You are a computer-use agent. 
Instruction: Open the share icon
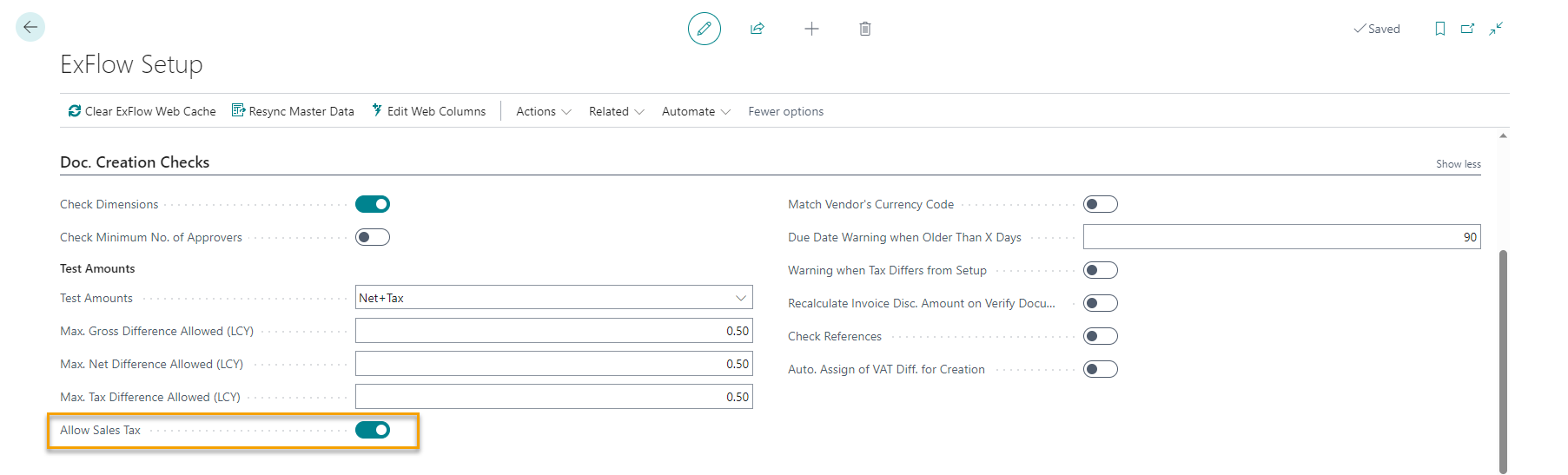tap(758, 29)
